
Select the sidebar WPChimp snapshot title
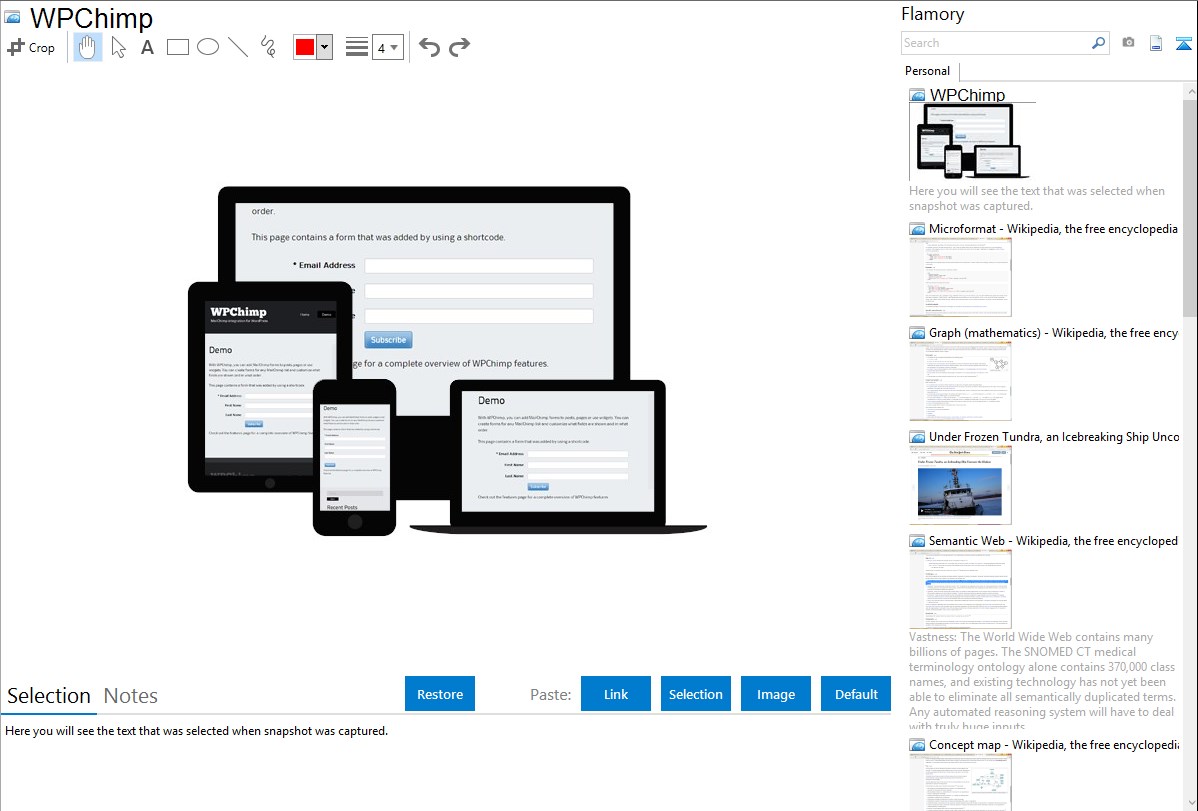click(x=967, y=95)
